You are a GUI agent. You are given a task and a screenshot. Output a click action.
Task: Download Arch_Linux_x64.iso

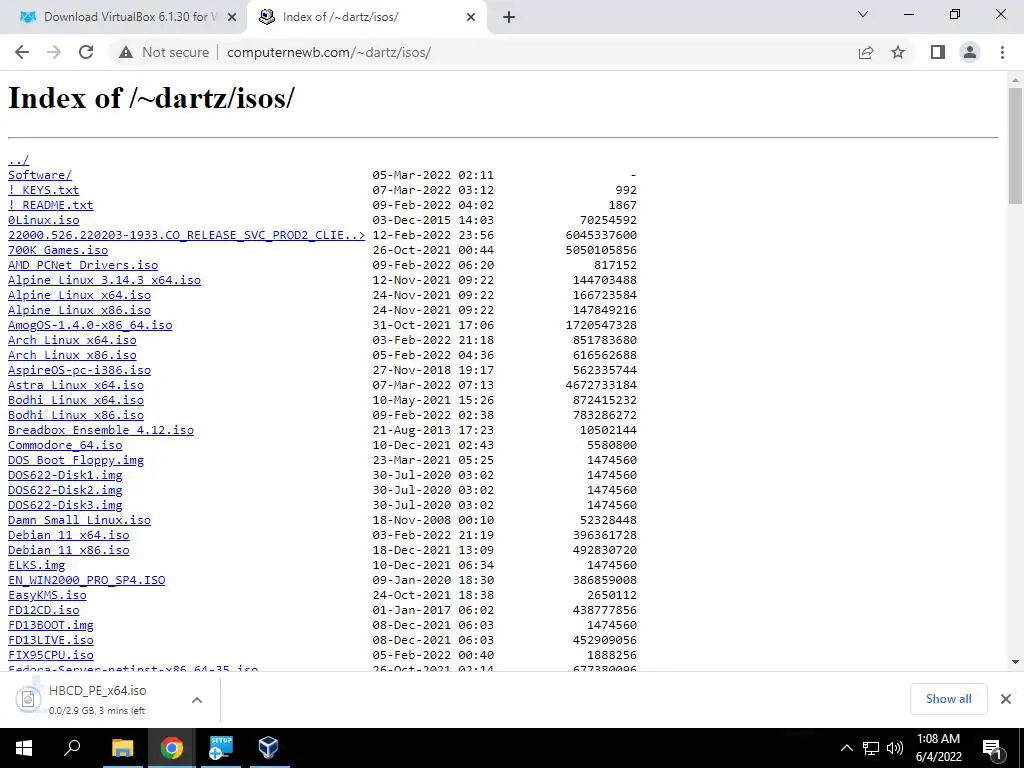(72, 340)
